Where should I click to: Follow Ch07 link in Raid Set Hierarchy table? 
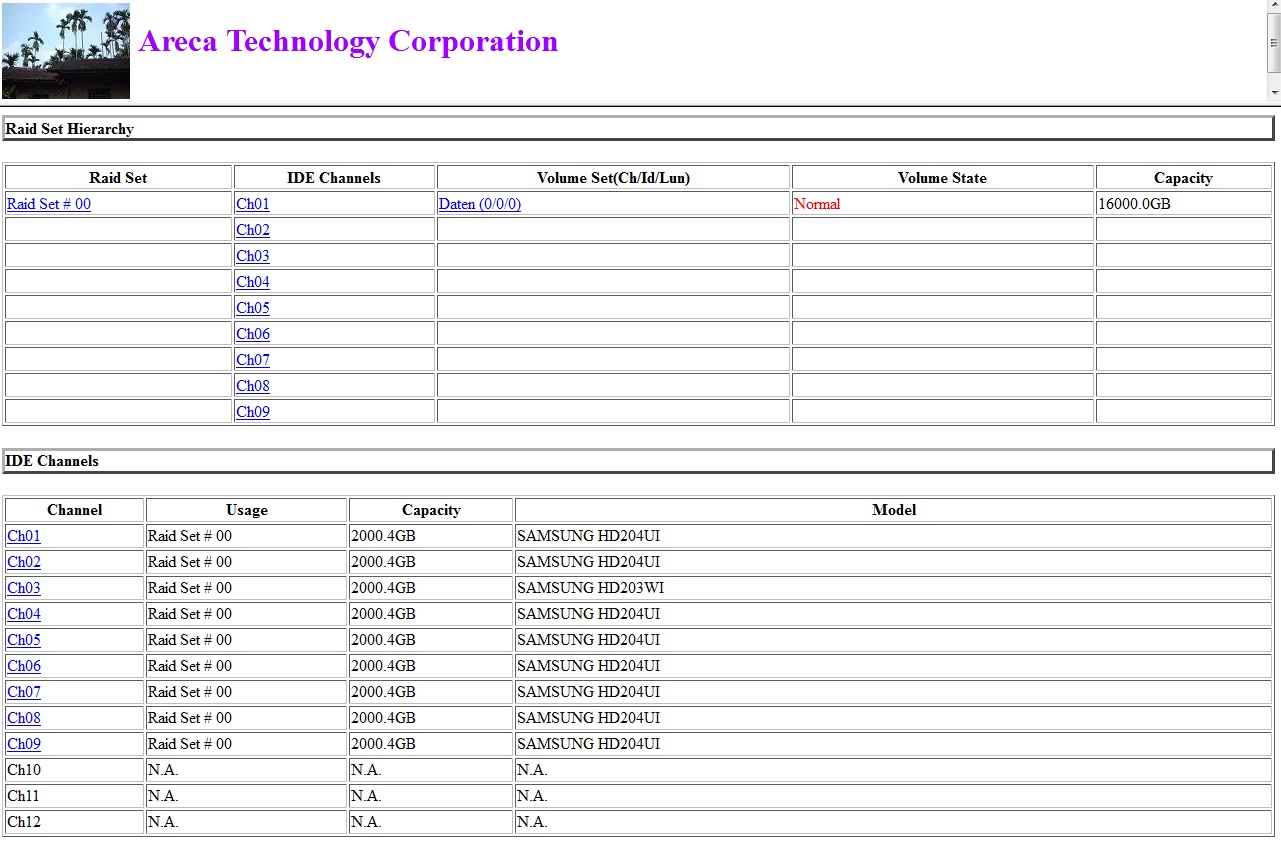pyautogui.click(x=253, y=360)
